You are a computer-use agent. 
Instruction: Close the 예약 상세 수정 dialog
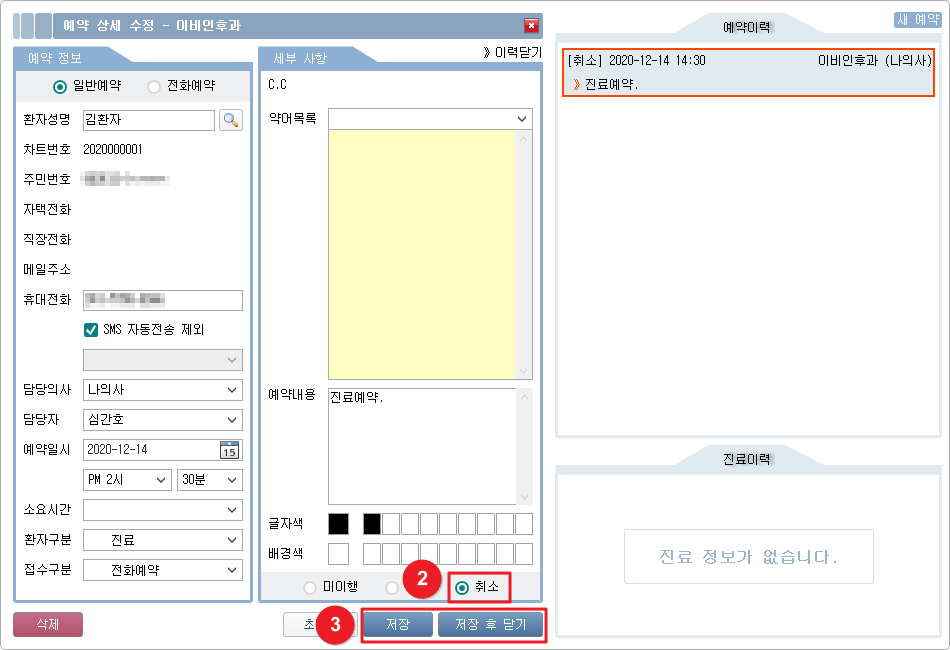(x=531, y=26)
